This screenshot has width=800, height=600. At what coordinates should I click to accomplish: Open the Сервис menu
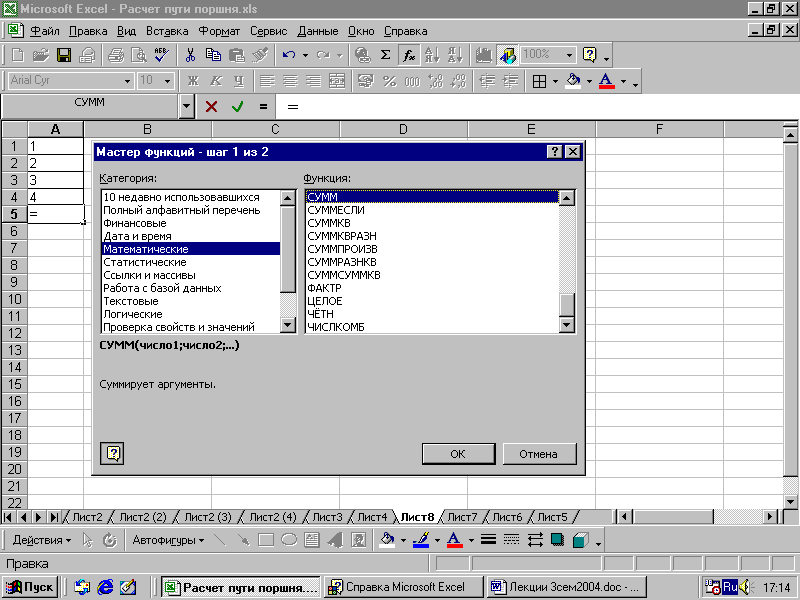click(x=268, y=31)
